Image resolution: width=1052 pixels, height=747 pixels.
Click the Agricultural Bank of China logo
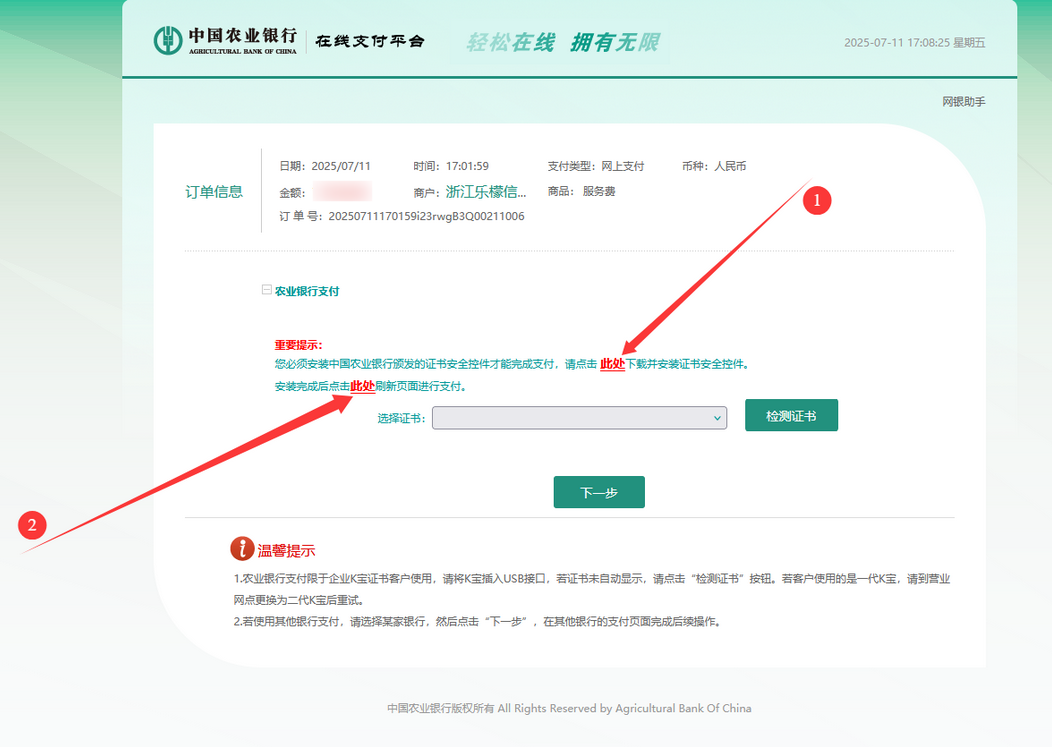tap(225, 41)
